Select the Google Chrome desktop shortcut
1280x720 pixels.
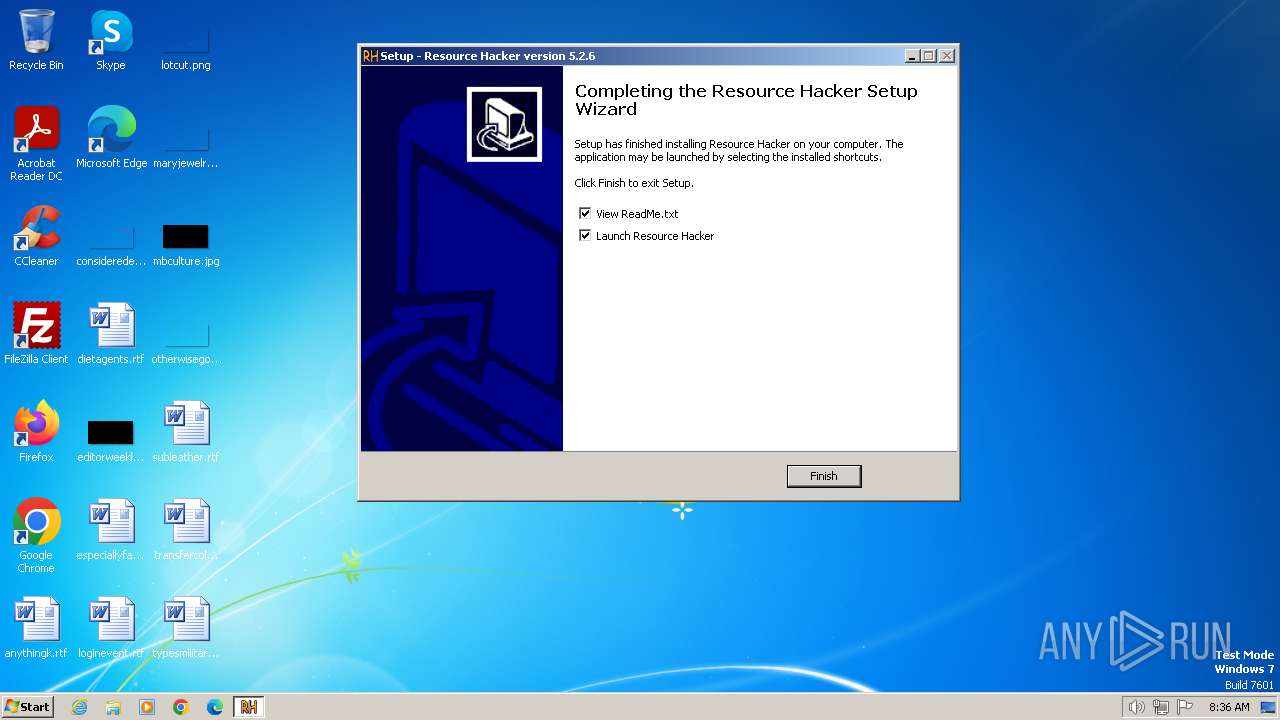tap(36, 536)
